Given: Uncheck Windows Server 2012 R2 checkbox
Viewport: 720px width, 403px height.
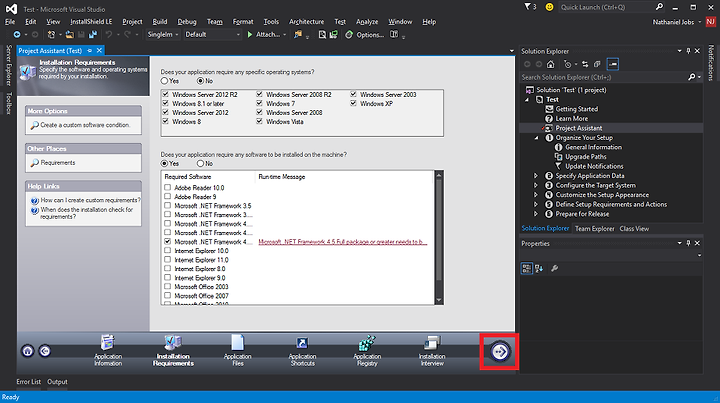Looking at the screenshot, I should pos(166,94).
